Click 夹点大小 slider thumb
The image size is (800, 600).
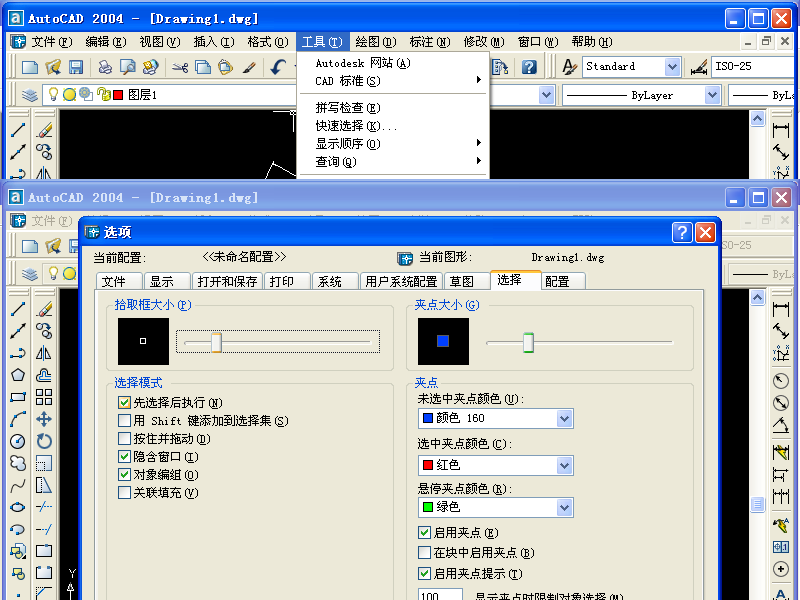pyautogui.click(x=529, y=342)
